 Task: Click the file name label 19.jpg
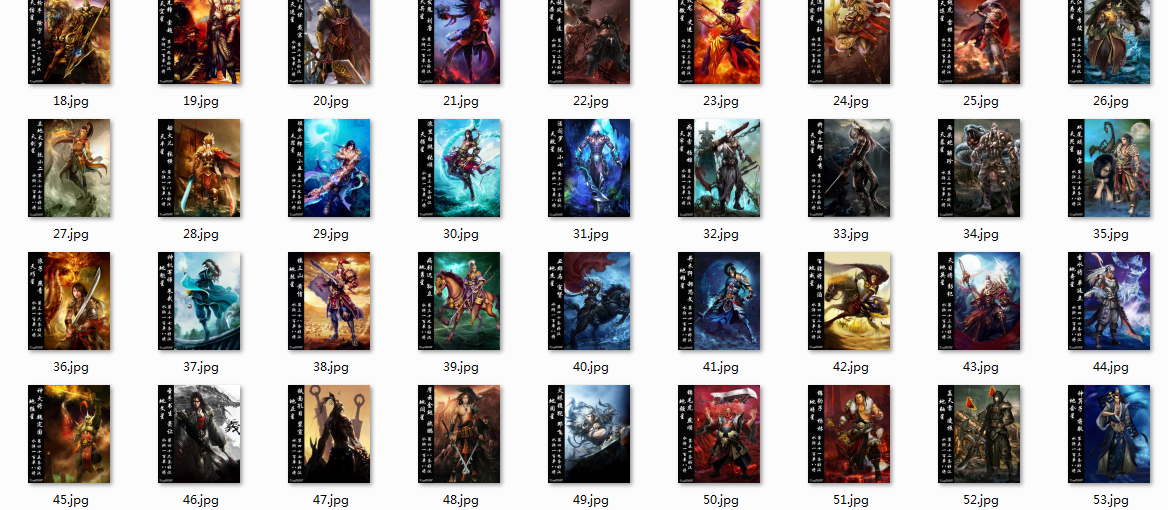[x=200, y=101]
